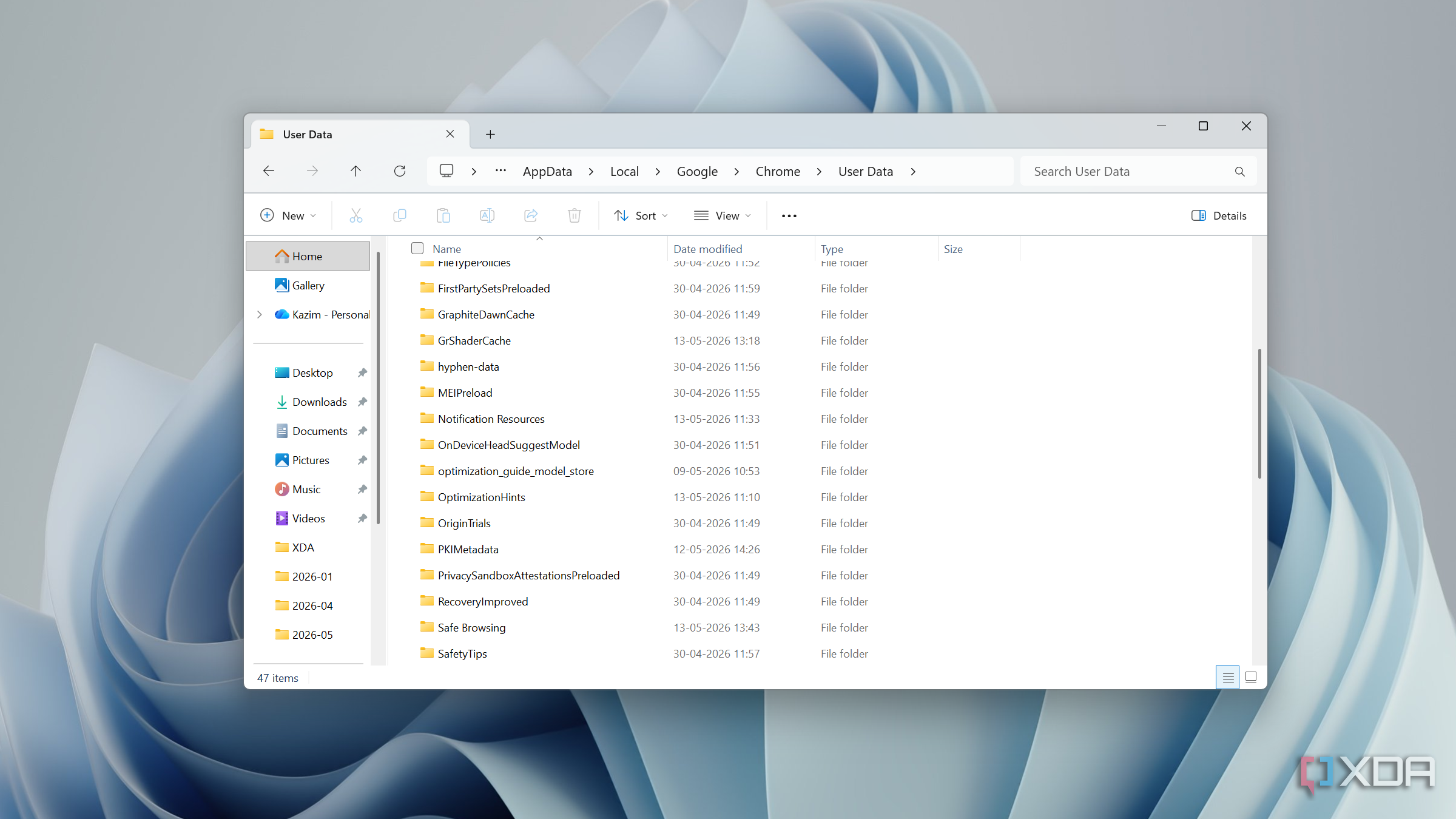Viewport: 1456px width, 819px height.
Task: Open Gallery in the navigation pane
Action: (308, 285)
